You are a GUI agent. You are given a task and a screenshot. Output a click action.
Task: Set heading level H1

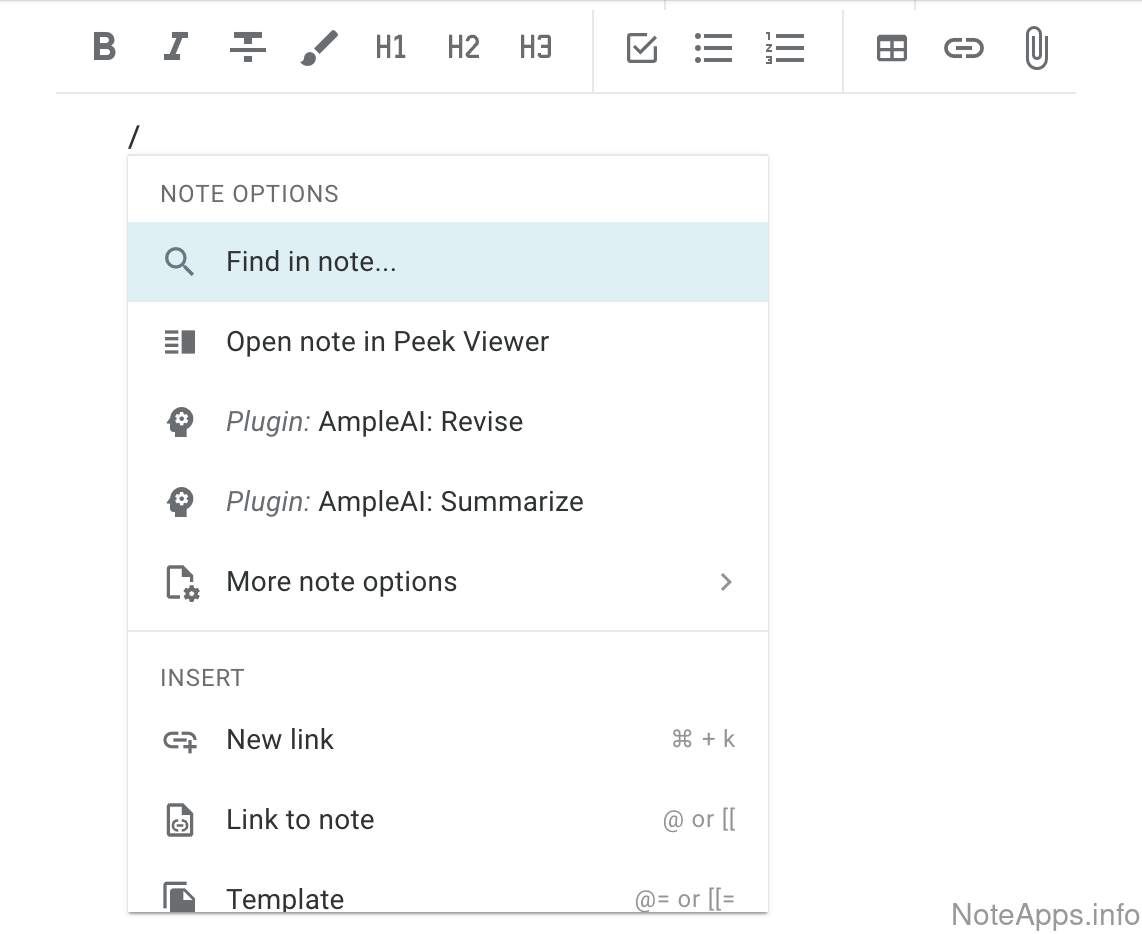pos(391,47)
